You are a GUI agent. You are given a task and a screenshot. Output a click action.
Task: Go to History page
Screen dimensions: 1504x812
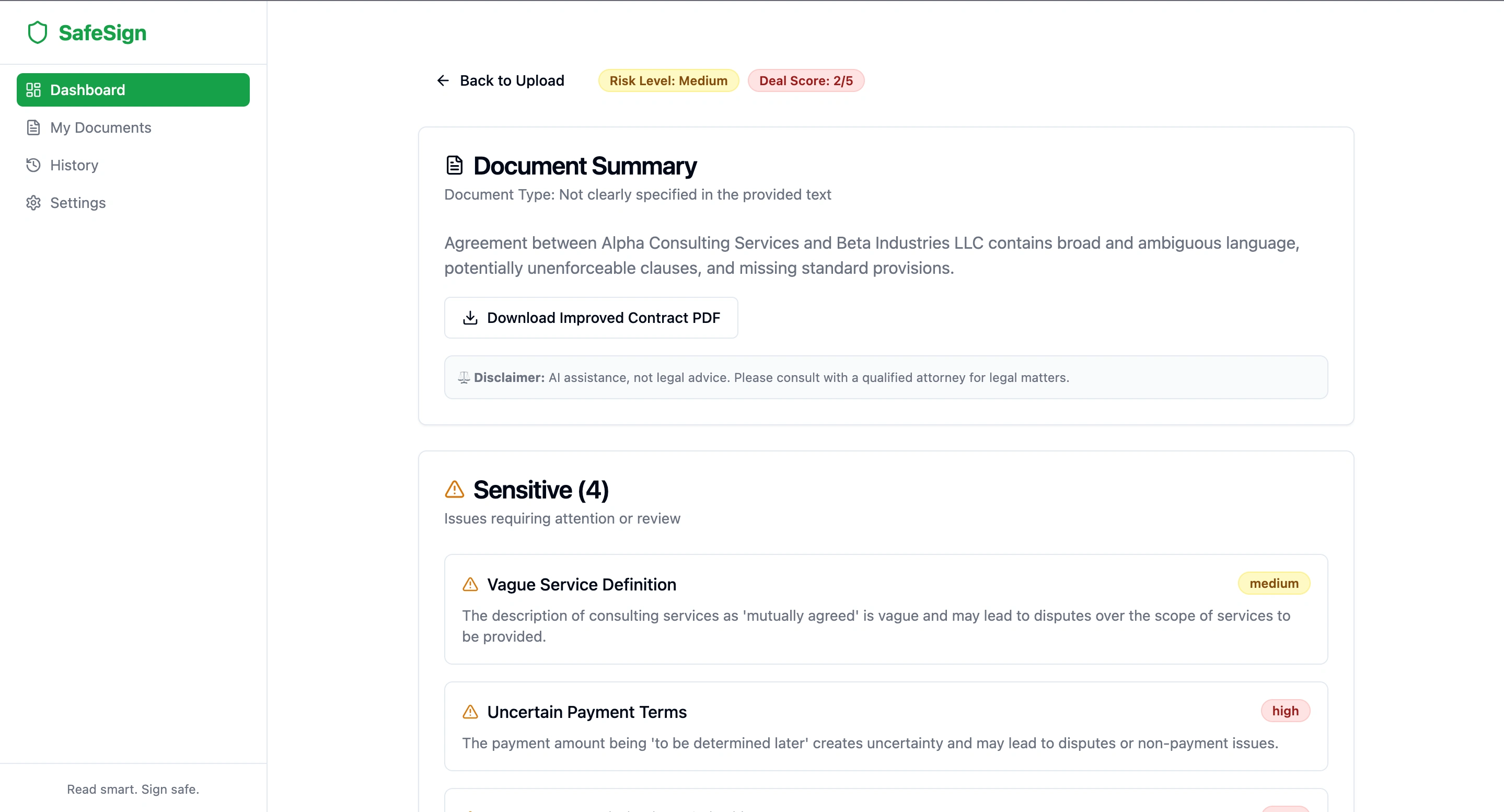(74, 165)
